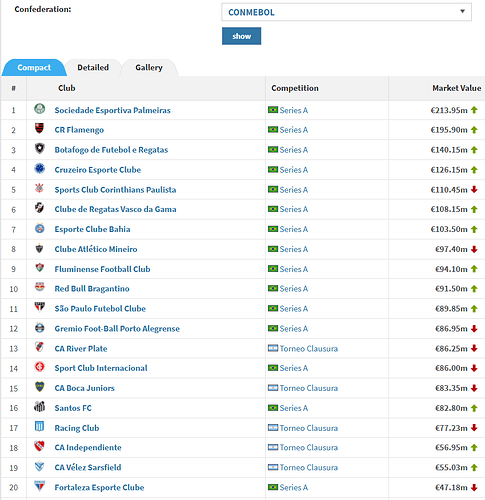Open the CONMEBOL confederation dropdown
This screenshot has width=485, height=500.
(x=346, y=12)
